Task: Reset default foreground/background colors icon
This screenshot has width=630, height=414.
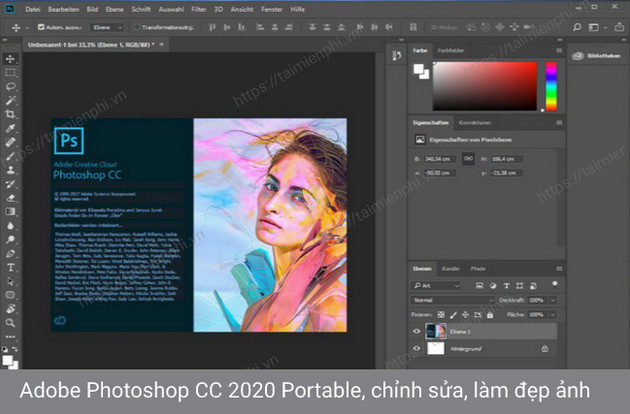Action: coord(5,349)
